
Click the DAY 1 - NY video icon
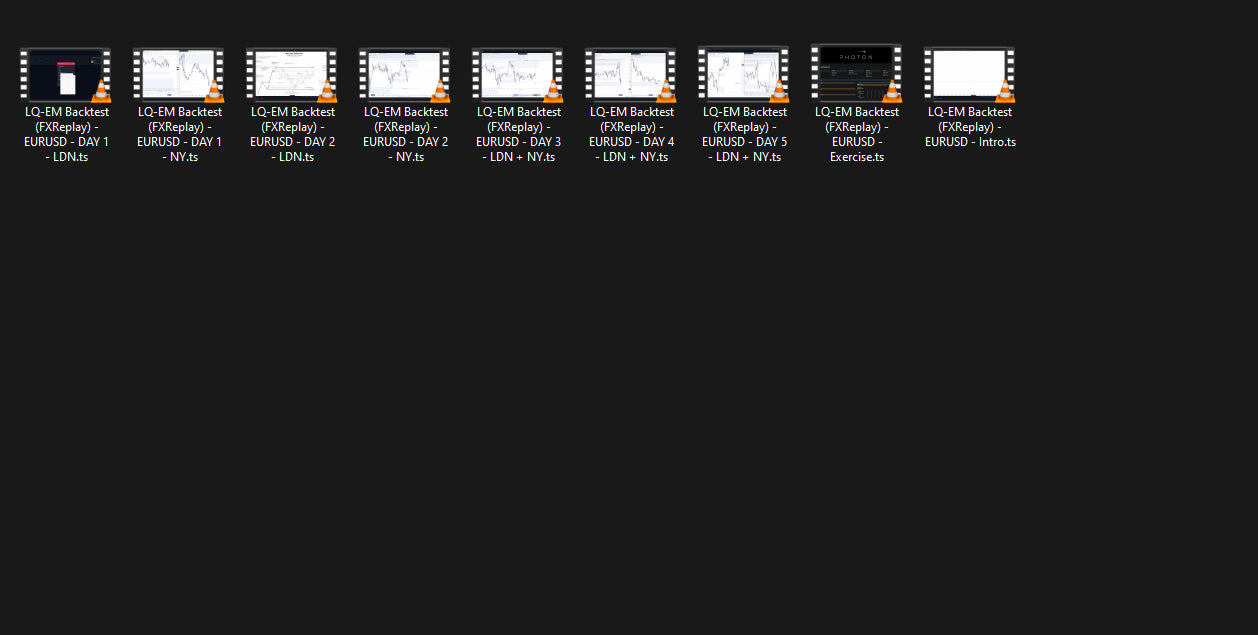click(x=178, y=74)
